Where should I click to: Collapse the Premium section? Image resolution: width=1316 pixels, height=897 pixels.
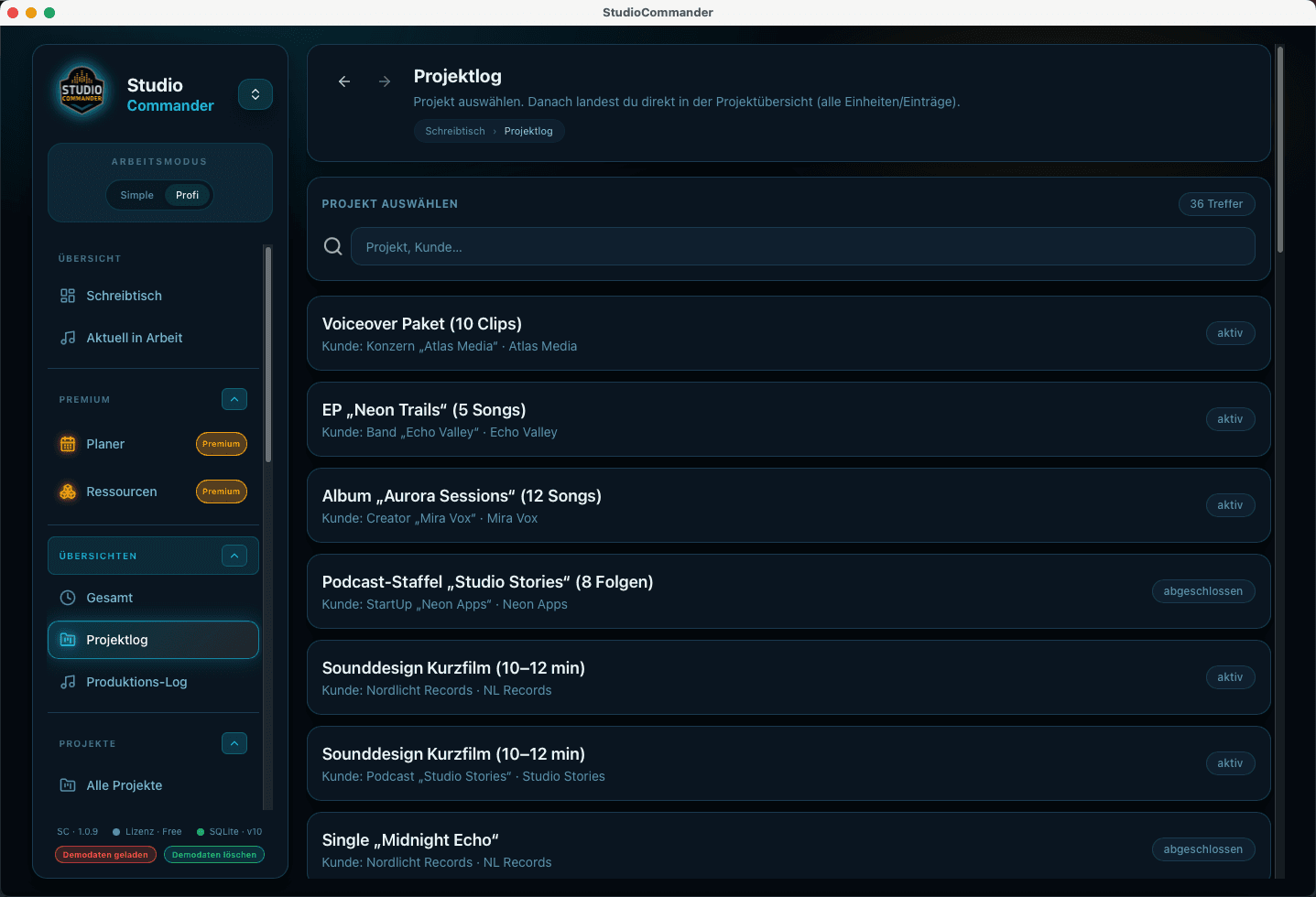pos(234,399)
